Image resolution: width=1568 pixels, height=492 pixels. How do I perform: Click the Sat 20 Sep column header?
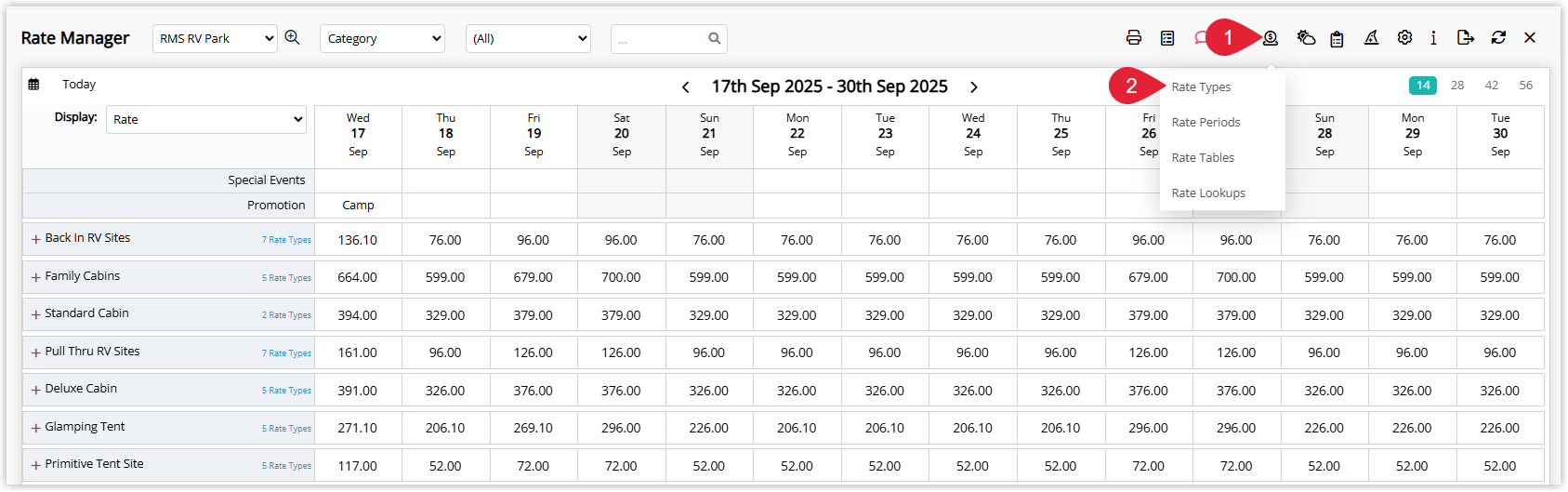coord(622,135)
